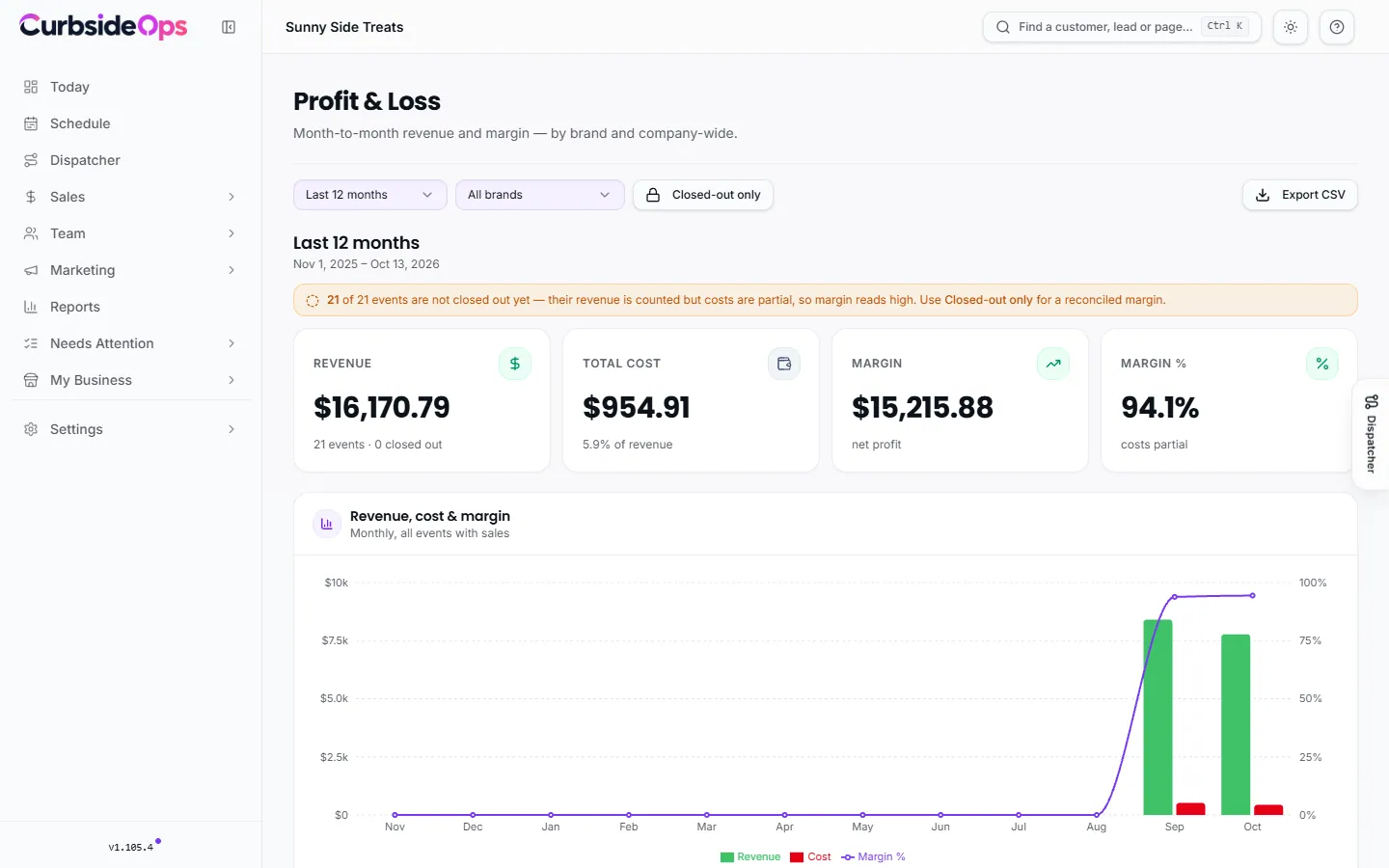The height and width of the screenshot is (868, 1389).
Task: Go to the Schedule page
Action: point(131,123)
